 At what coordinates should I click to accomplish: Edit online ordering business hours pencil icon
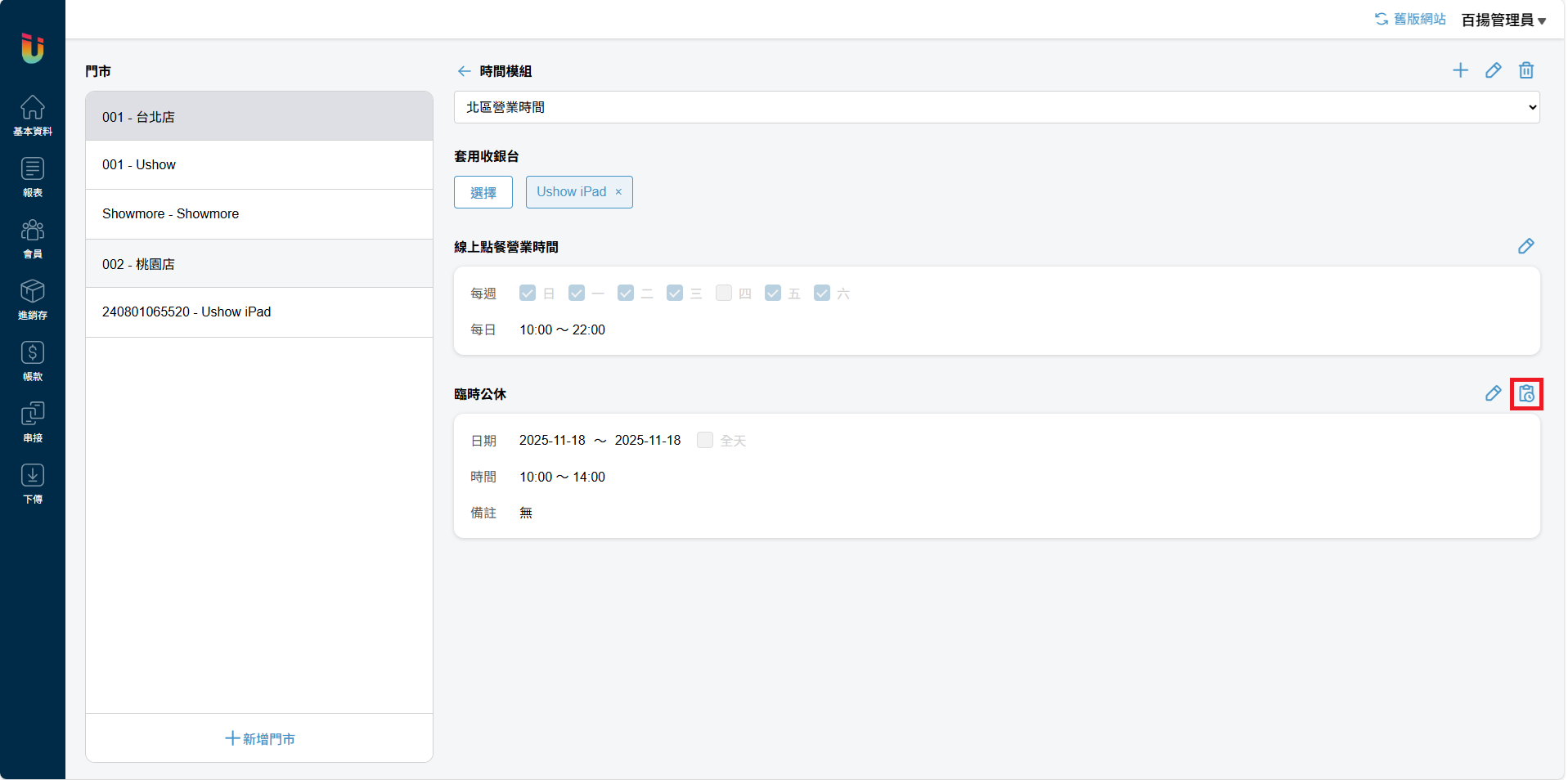(1525, 246)
